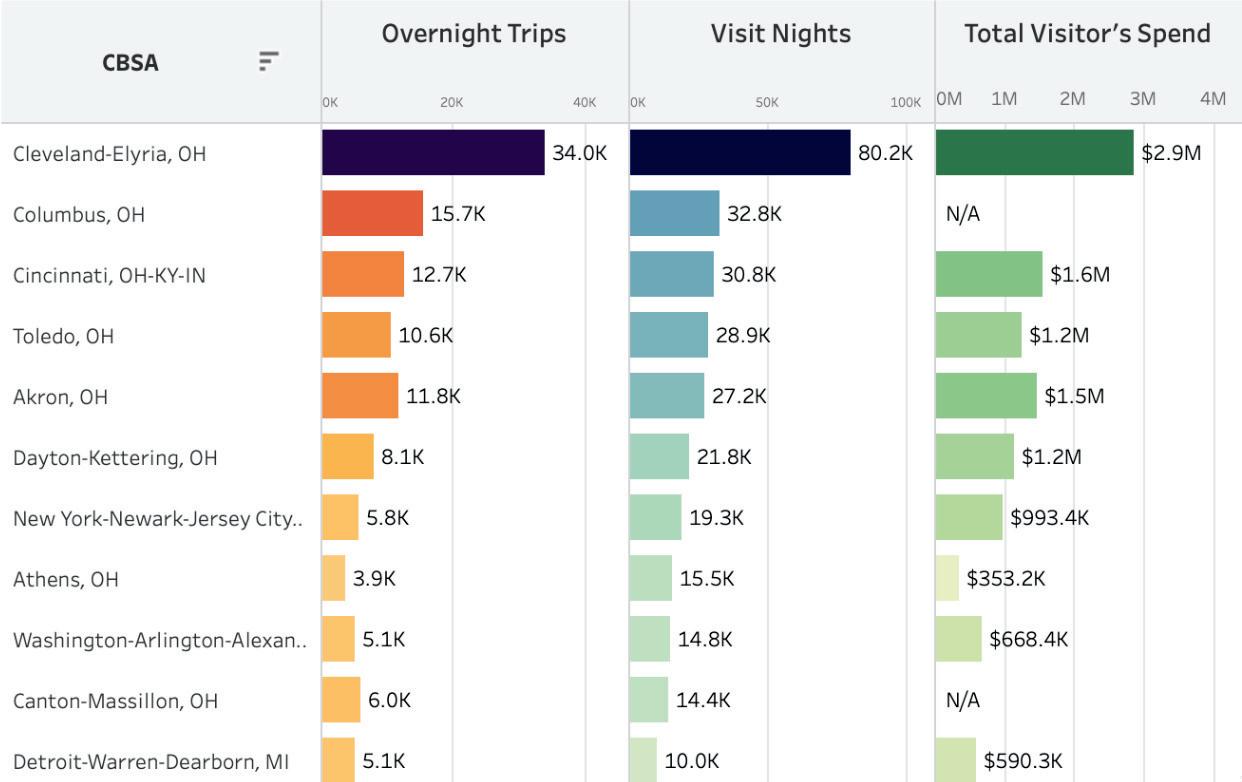
Task: Click Akron $1.5M visitor spend bar
Action: tap(986, 396)
